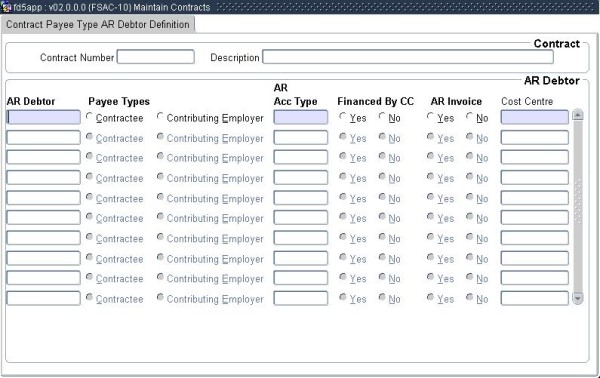Image resolution: width=600 pixels, height=378 pixels.
Task: Set Financed By CC to No in first row
Action: click(382, 116)
